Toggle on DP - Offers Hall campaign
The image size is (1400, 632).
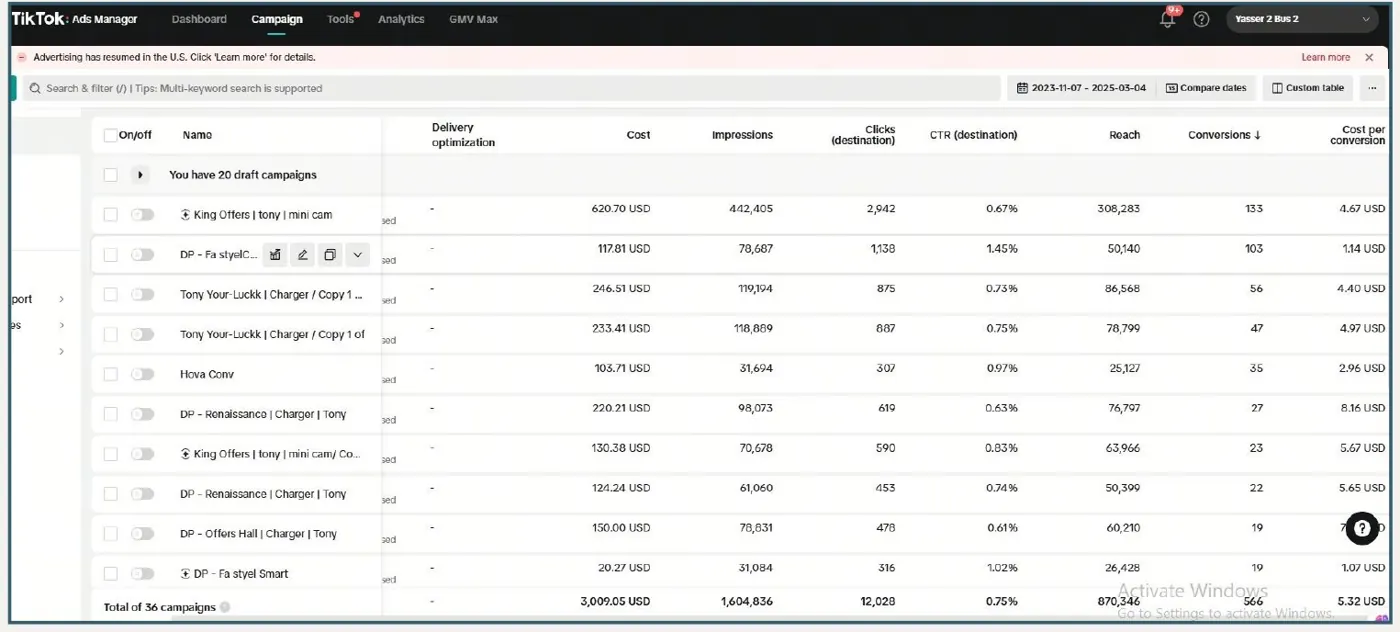pos(143,534)
